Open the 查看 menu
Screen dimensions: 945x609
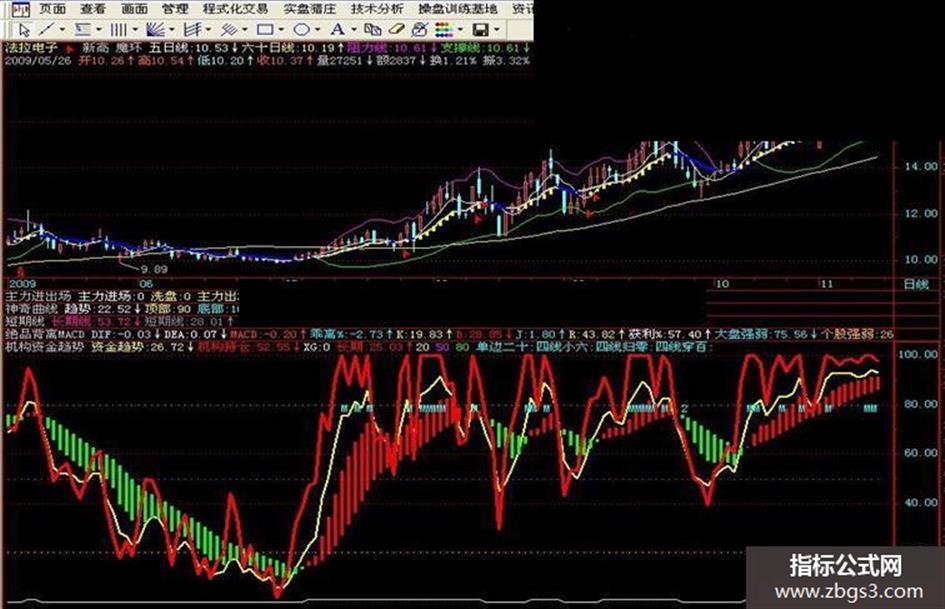coord(92,9)
